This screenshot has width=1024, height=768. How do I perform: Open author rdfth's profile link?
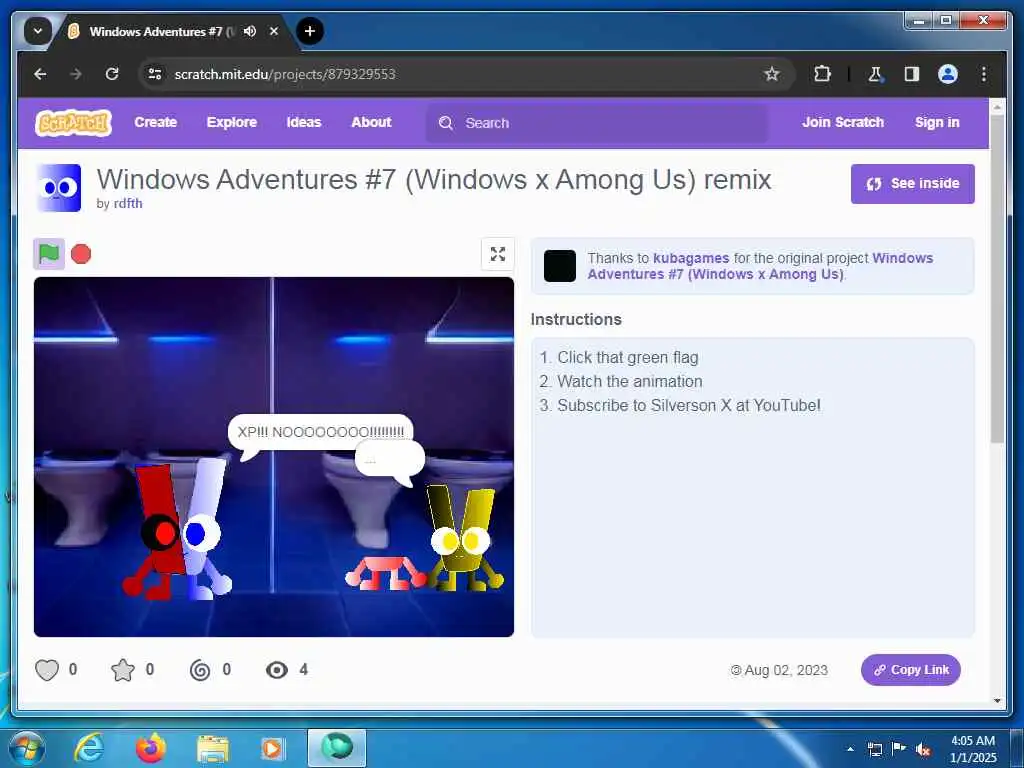pyautogui.click(x=128, y=203)
